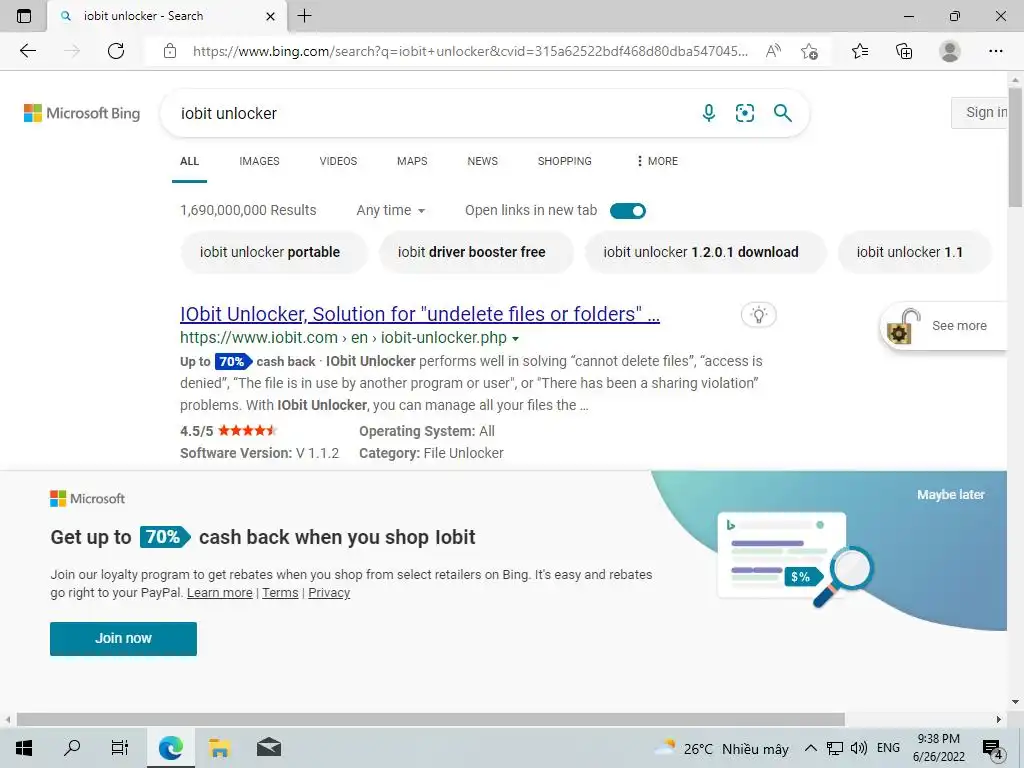Open File Explorer from taskbar

pos(219,748)
